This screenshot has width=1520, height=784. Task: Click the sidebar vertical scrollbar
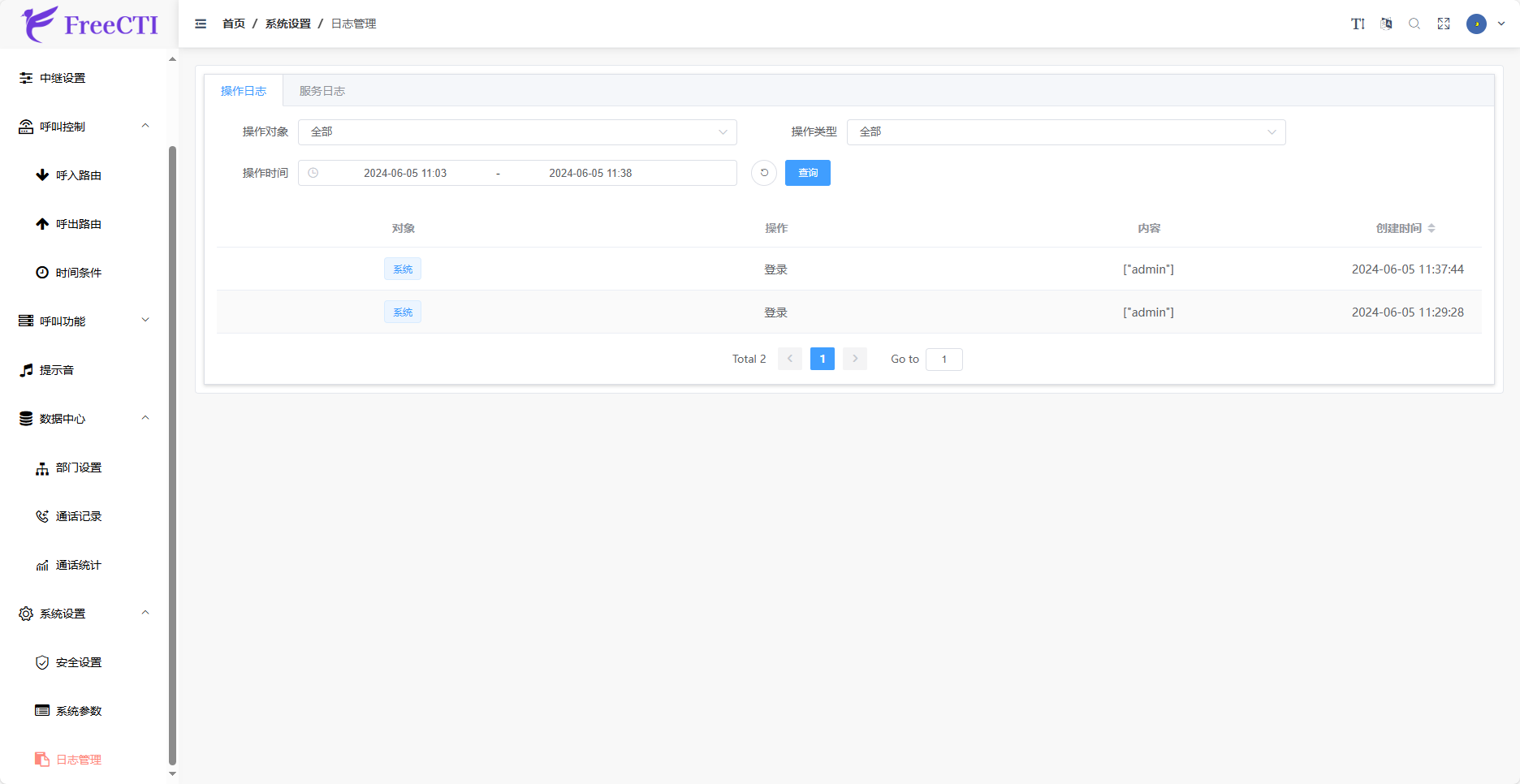[x=172, y=454]
